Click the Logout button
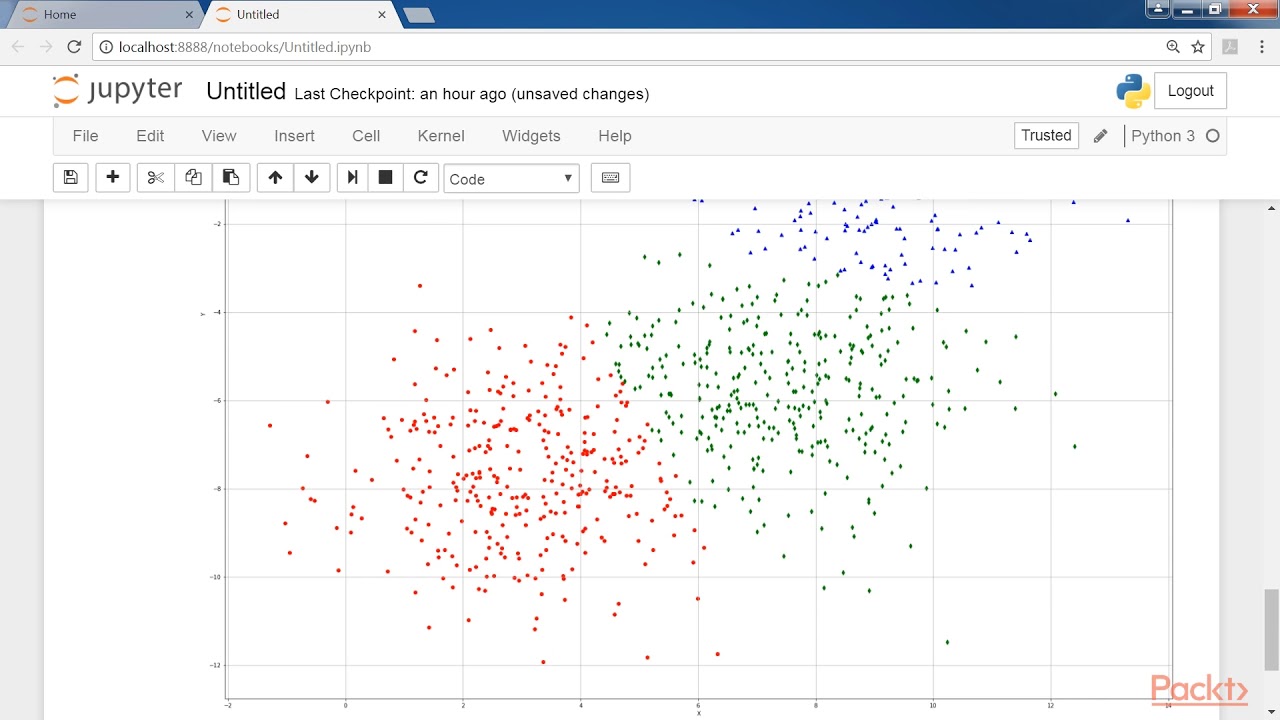Screen dimensions: 1280x720 point(1190,91)
